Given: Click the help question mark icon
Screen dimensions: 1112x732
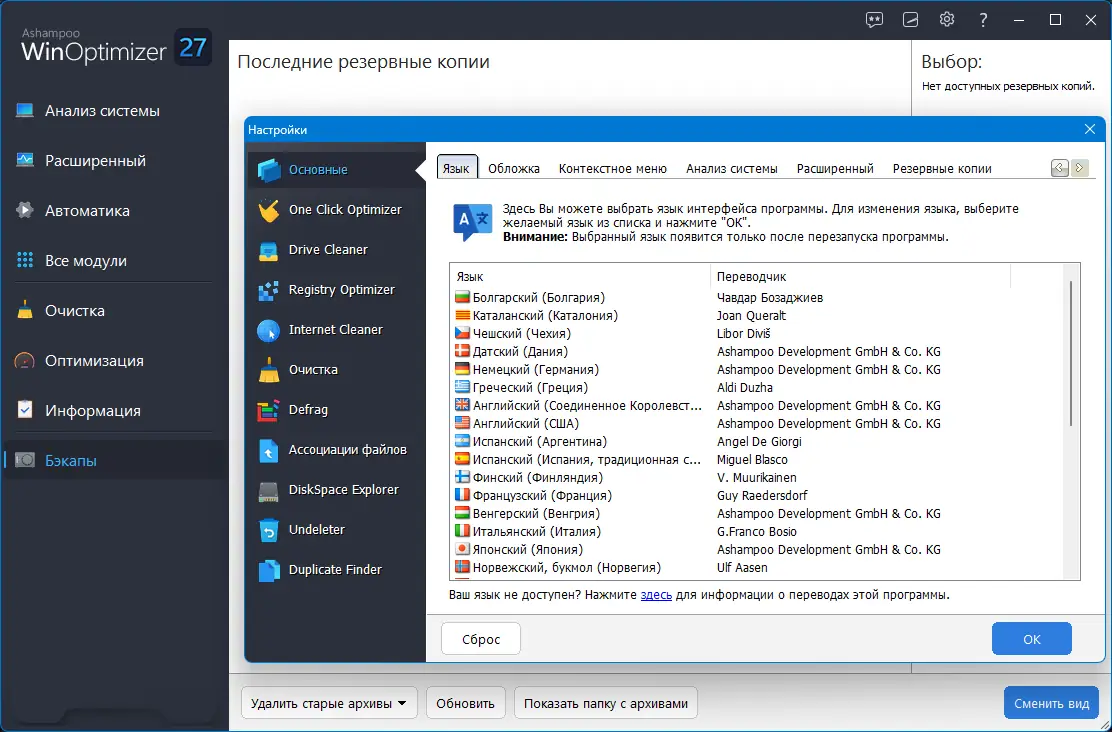Looking at the screenshot, I should 983,20.
